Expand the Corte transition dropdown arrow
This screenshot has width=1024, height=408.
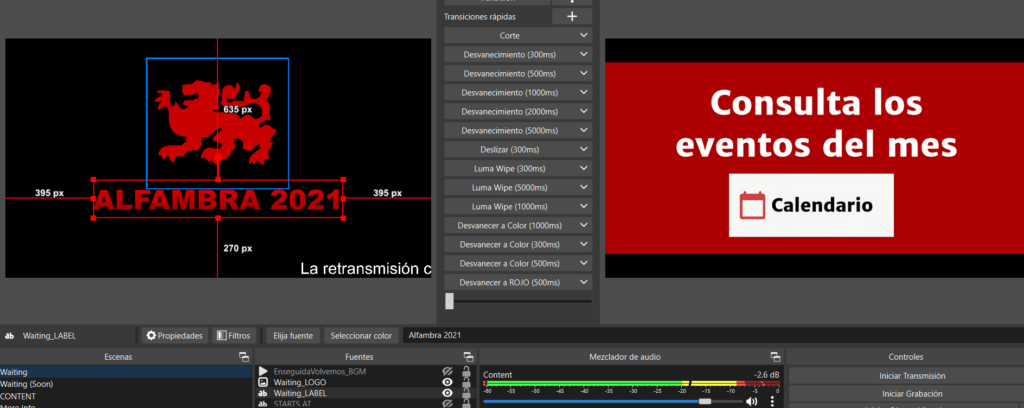point(584,36)
